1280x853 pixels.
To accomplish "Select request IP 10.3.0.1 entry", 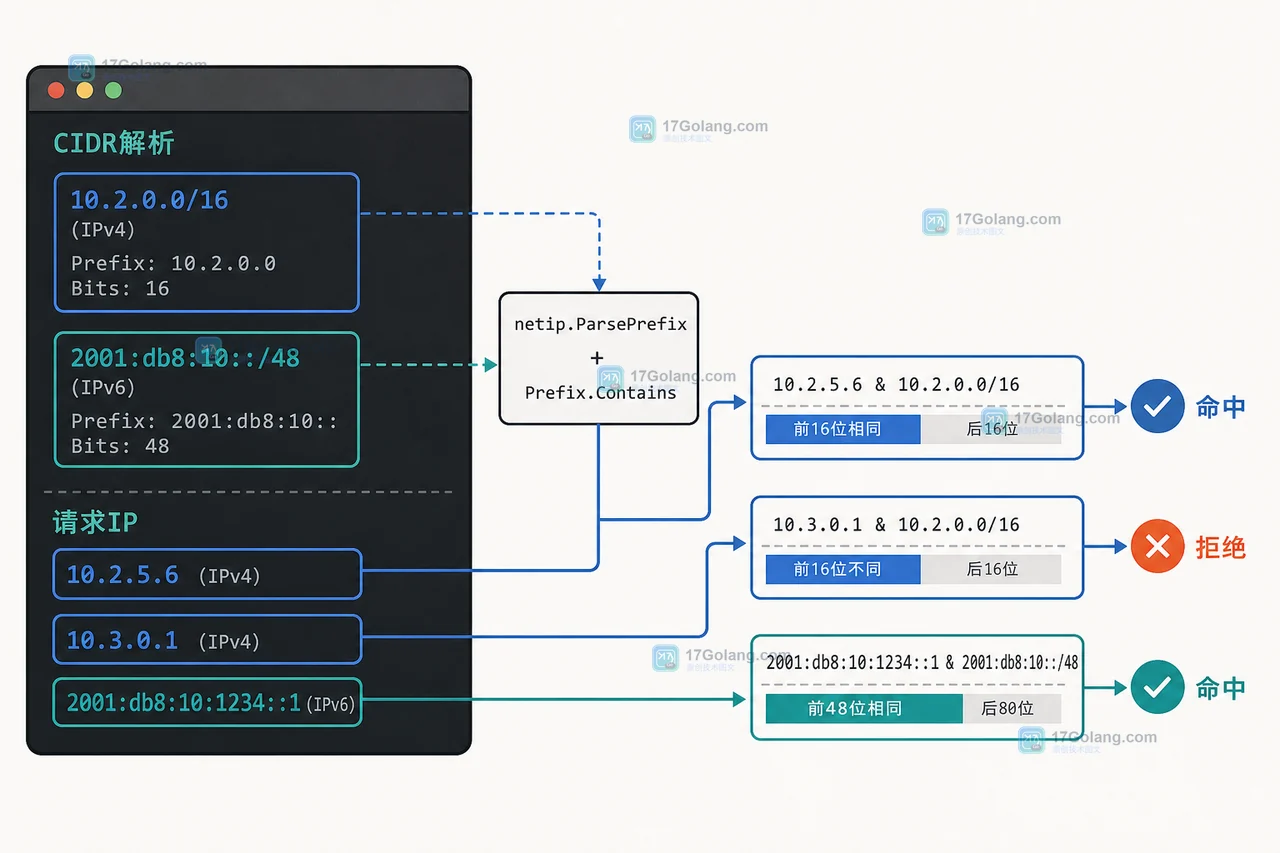I will tap(207, 639).
